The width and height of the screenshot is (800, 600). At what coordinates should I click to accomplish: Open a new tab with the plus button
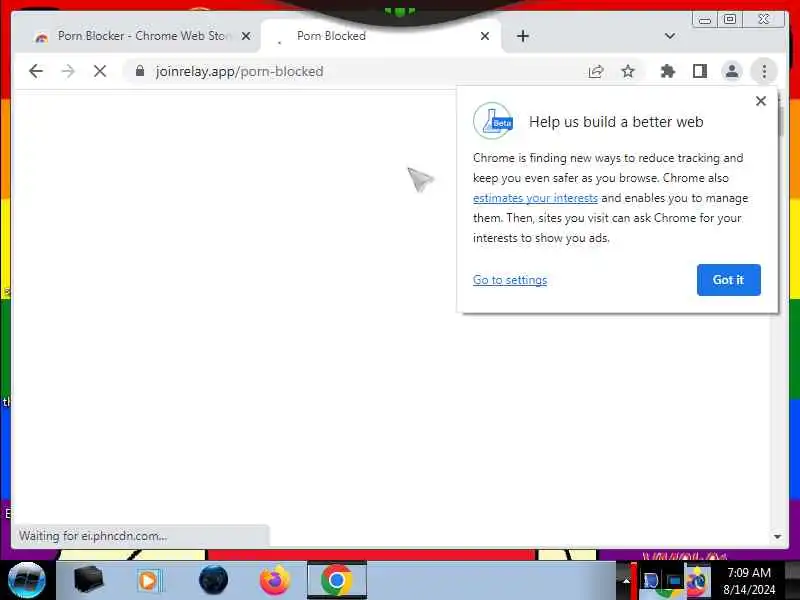click(x=522, y=36)
